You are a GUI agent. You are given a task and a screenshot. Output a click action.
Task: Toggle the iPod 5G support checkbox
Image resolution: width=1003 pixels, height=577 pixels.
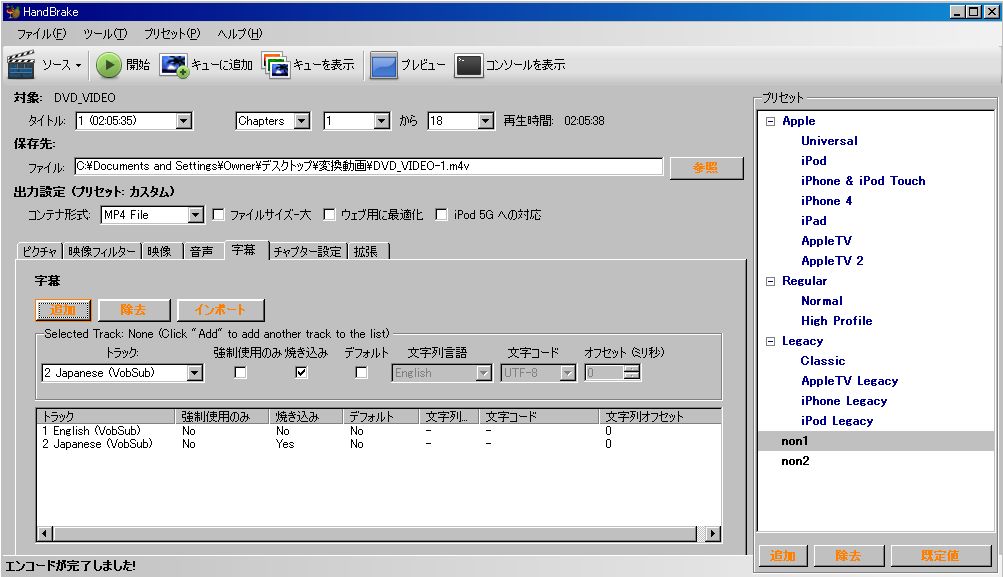[441, 214]
